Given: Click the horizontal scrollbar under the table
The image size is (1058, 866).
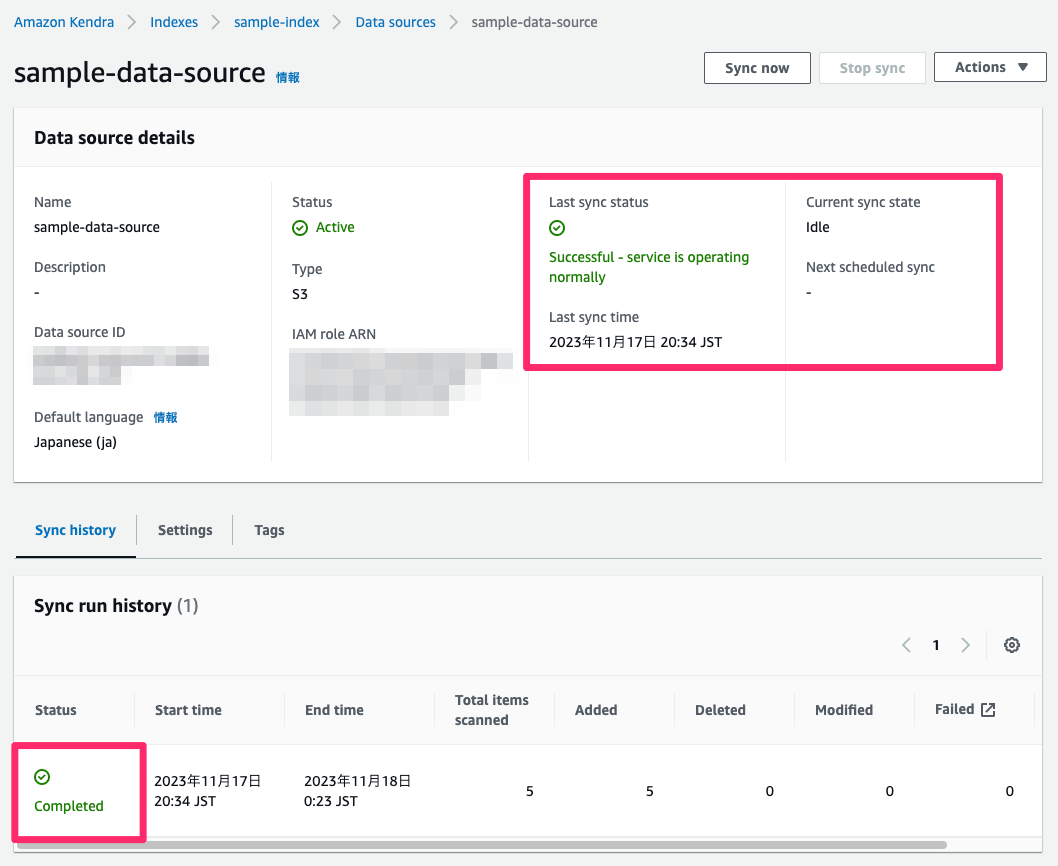Looking at the screenshot, I should (x=482, y=844).
